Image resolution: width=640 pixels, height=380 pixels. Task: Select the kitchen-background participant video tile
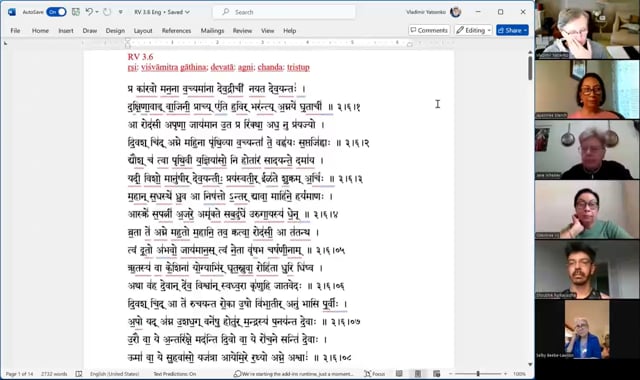pyautogui.click(x=587, y=149)
